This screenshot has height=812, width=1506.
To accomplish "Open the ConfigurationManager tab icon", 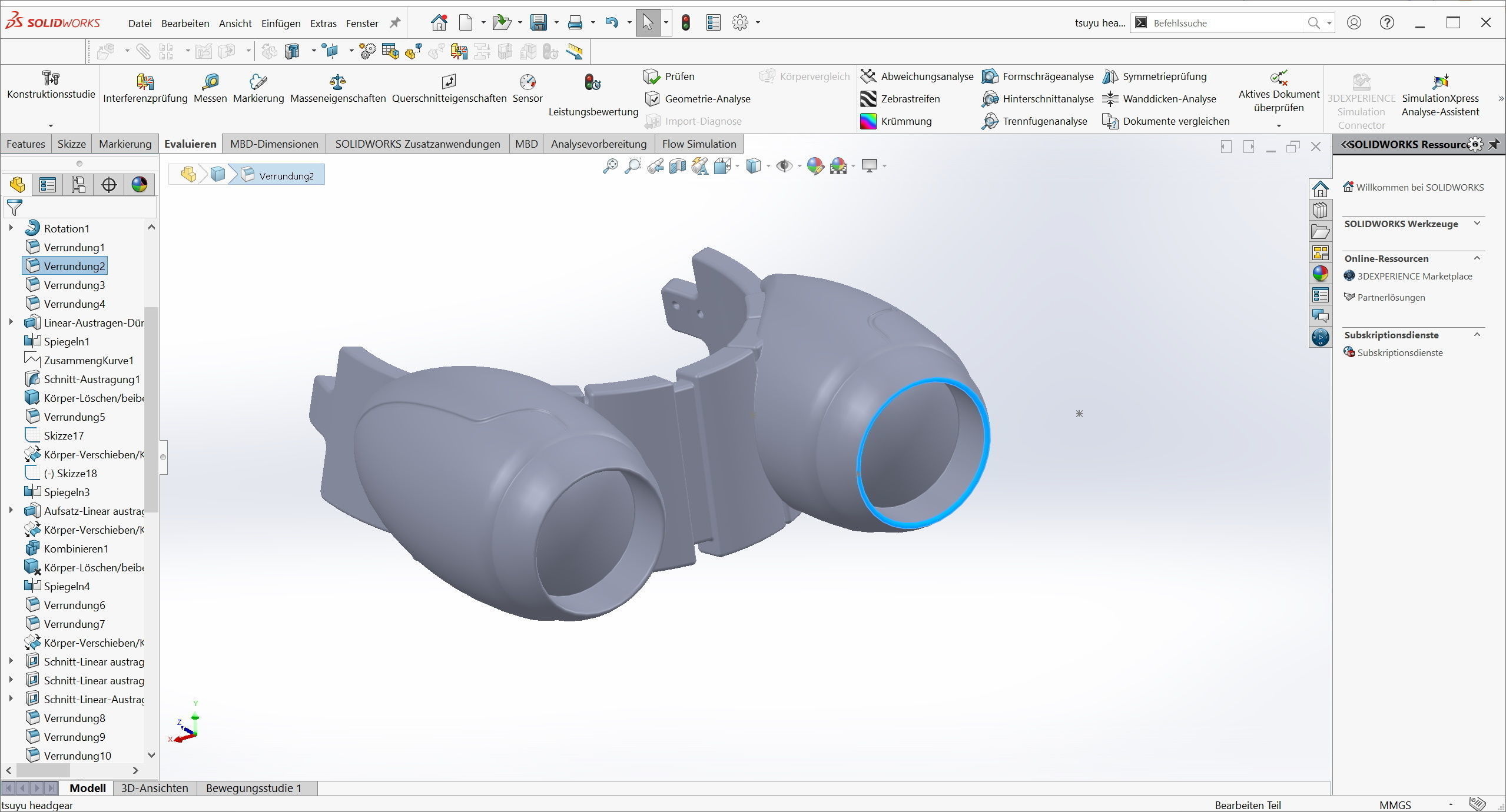I will click(x=78, y=185).
